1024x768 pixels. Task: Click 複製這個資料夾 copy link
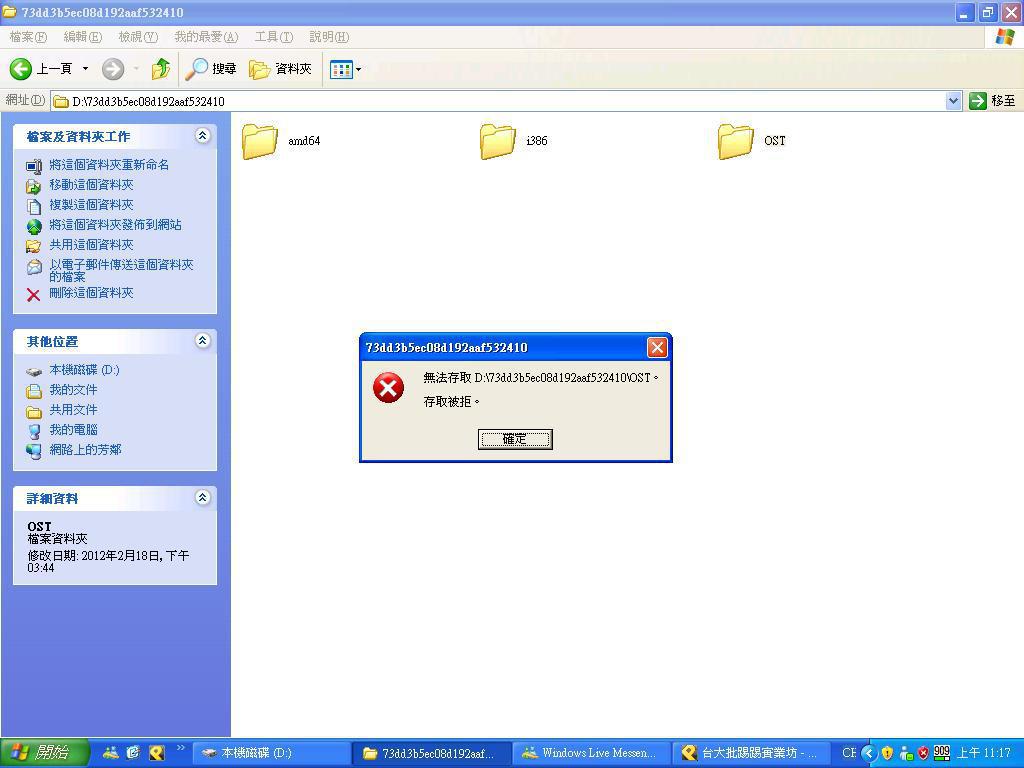[x=91, y=205]
